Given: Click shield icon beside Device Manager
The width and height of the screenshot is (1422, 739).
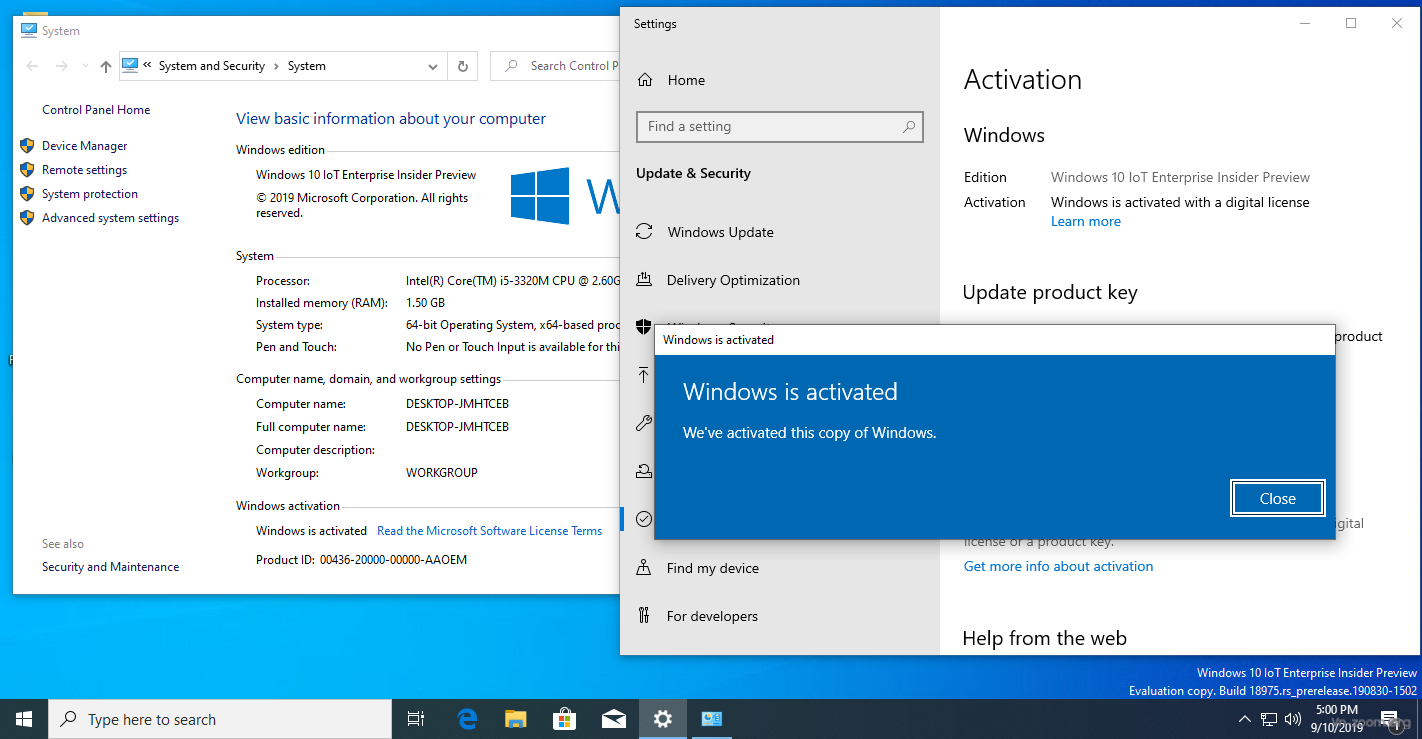Looking at the screenshot, I should click(x=27, y=146).
